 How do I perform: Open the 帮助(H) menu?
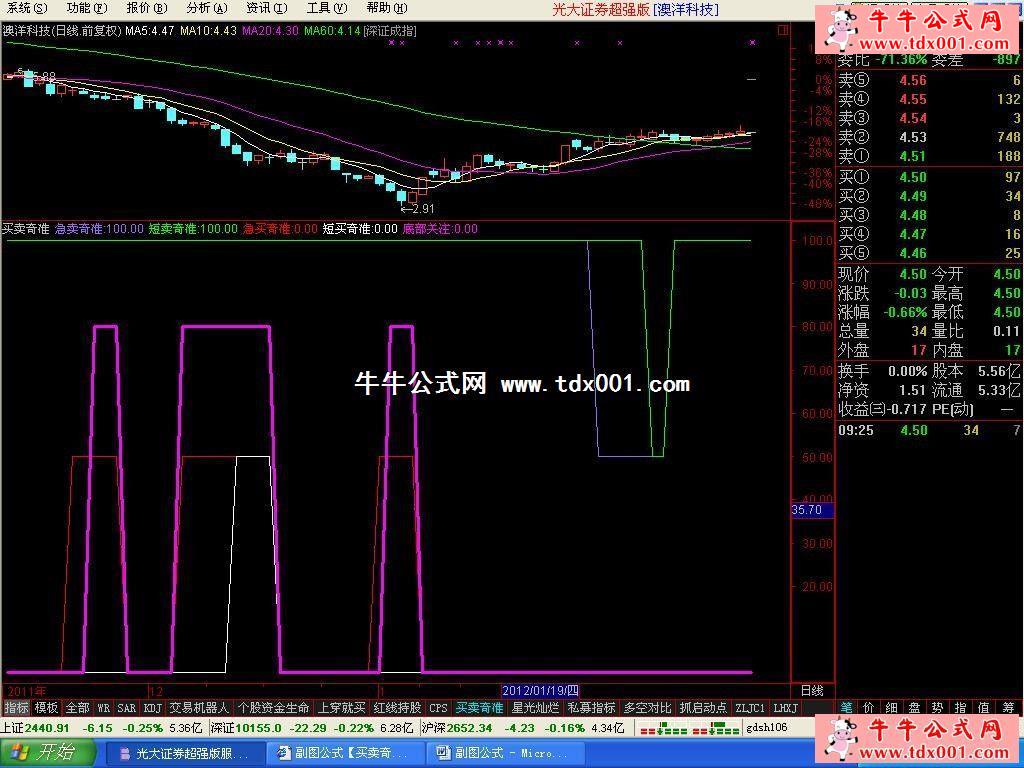(x=387, y=8)
